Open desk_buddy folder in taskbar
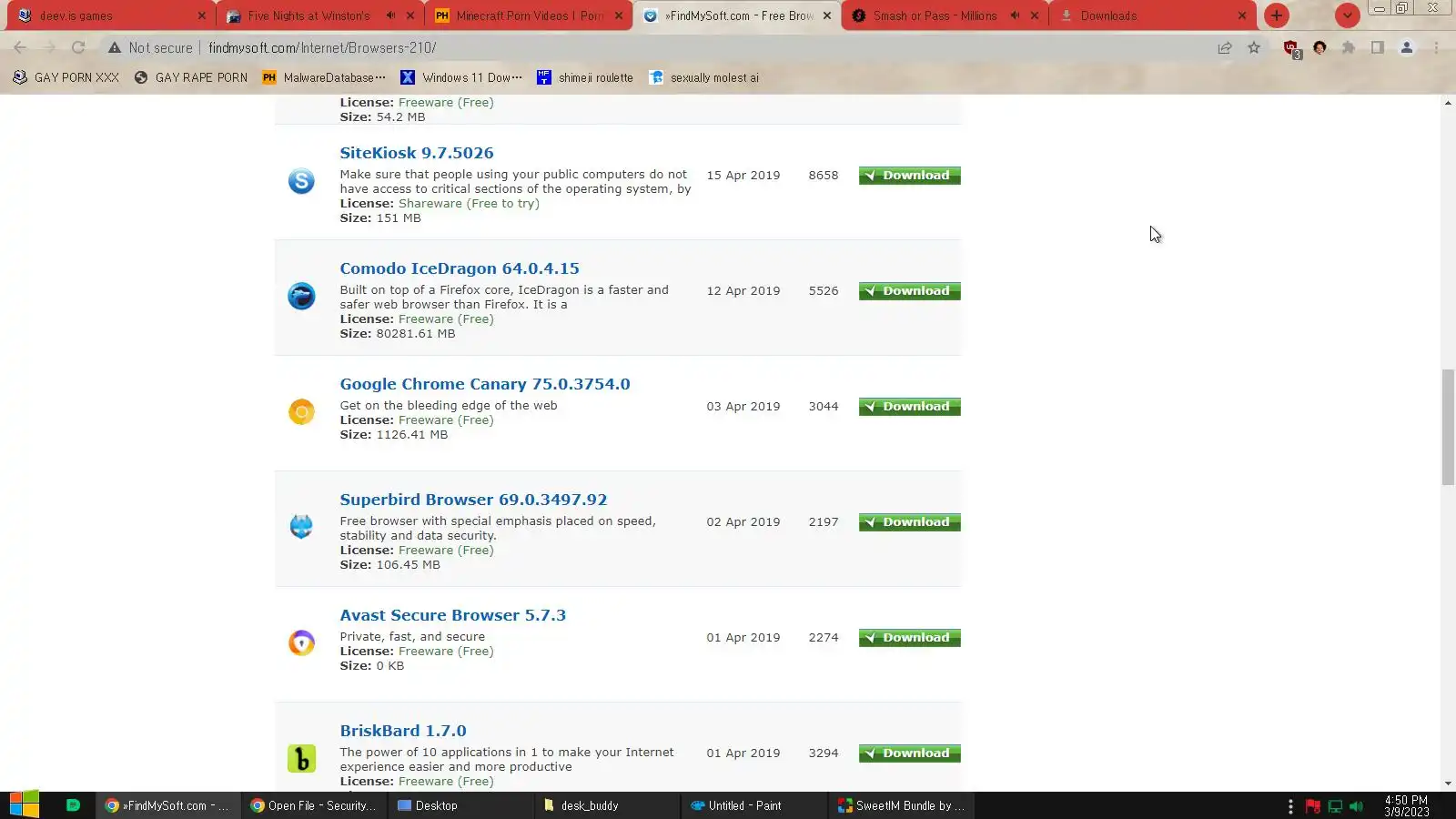This screenshot has height=819, width=1456. pyautogui.click(x=607, y=805)
